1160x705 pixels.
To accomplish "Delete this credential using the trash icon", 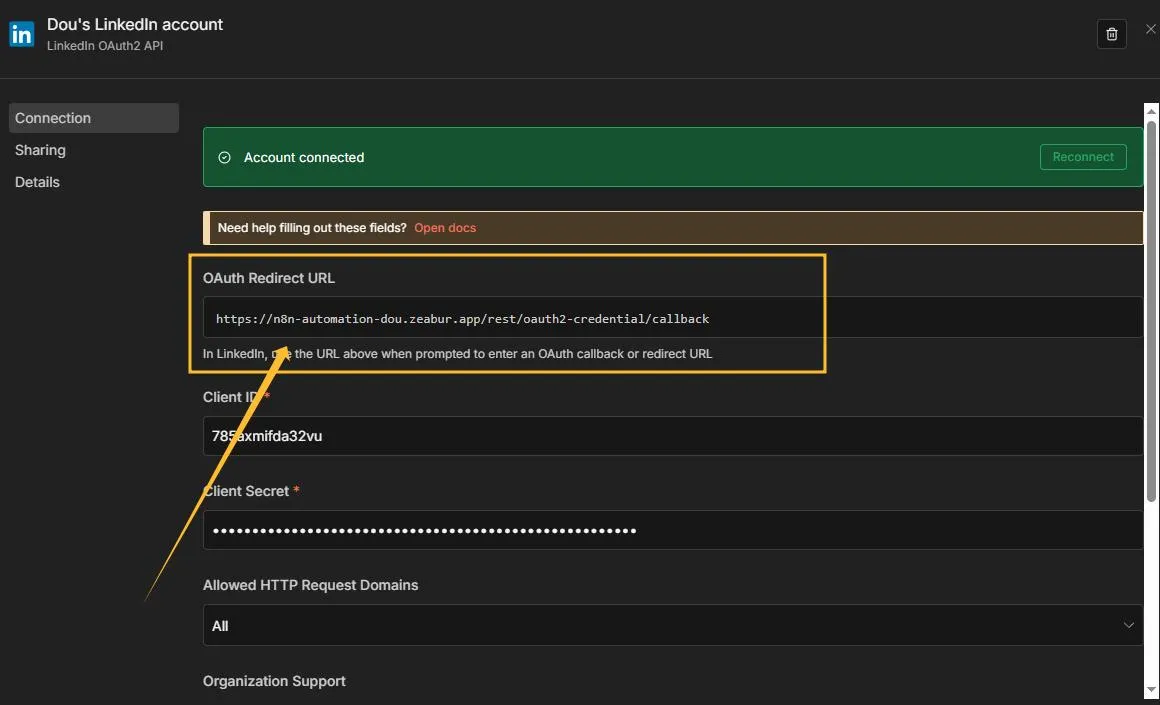I will (x=1111, y=33).
